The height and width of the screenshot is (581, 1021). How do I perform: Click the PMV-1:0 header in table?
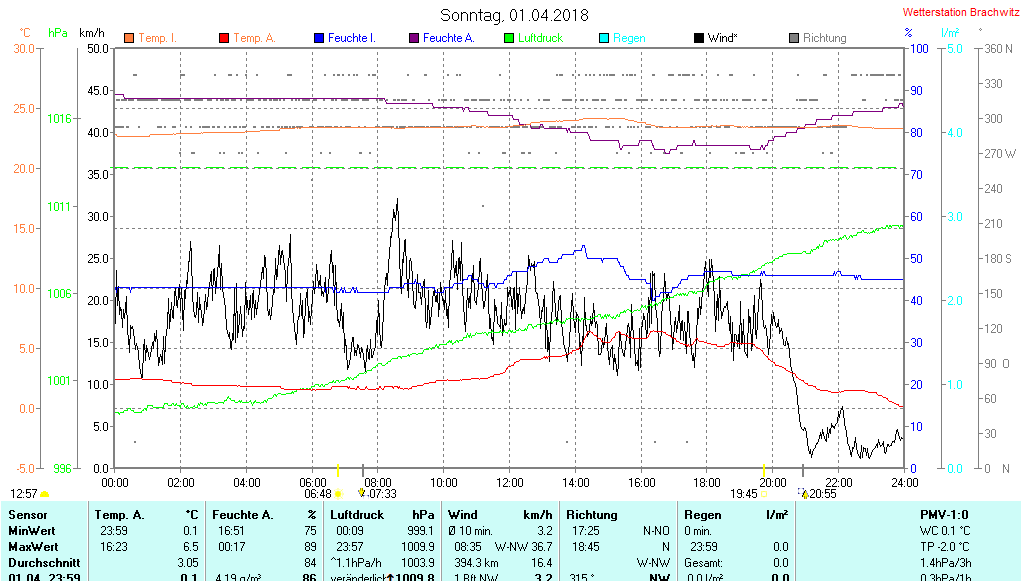tap(944, 515)
